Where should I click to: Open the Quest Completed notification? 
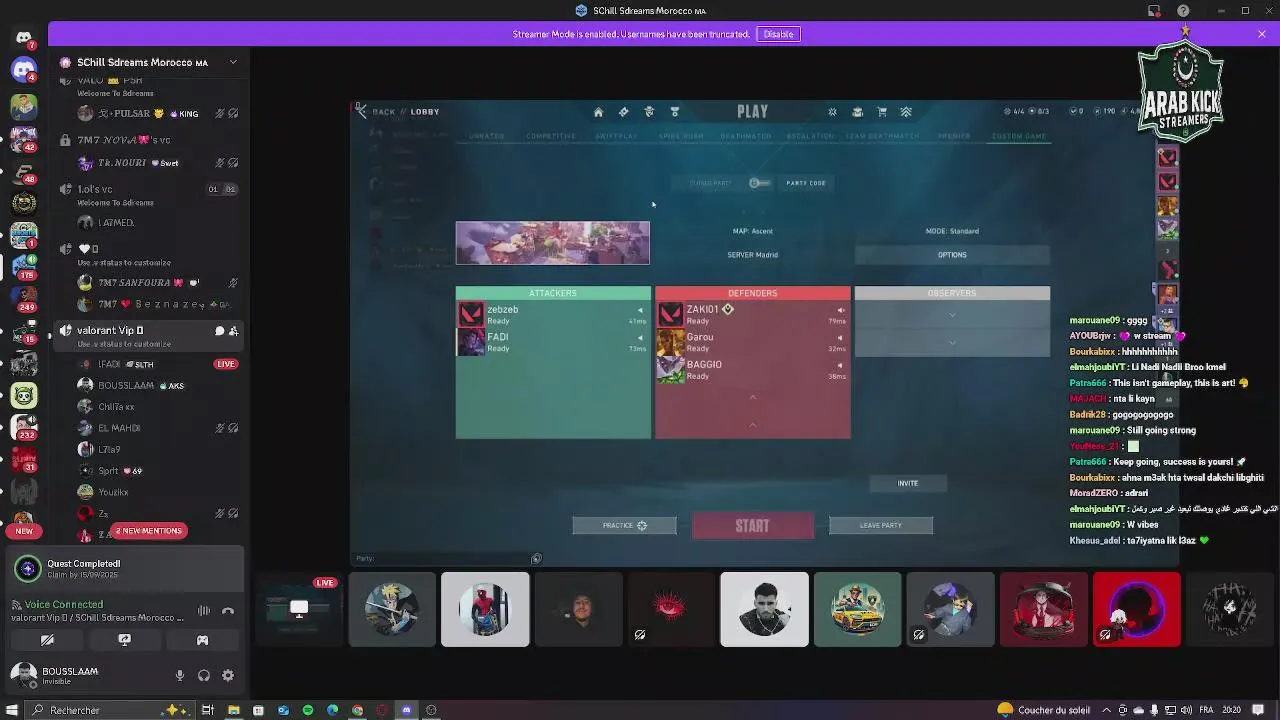tap(123, 569)
